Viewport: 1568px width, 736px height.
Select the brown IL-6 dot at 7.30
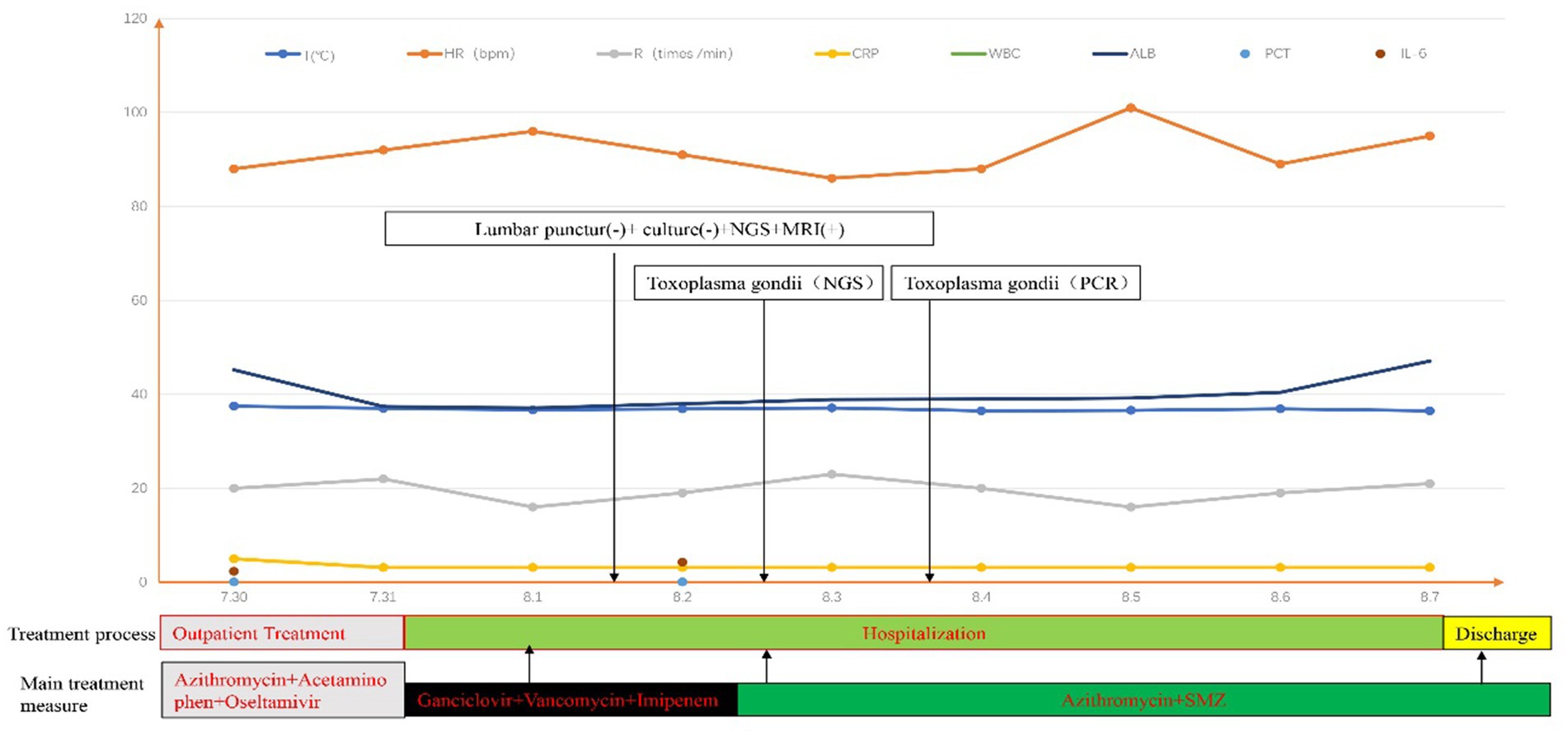(234, 571)
